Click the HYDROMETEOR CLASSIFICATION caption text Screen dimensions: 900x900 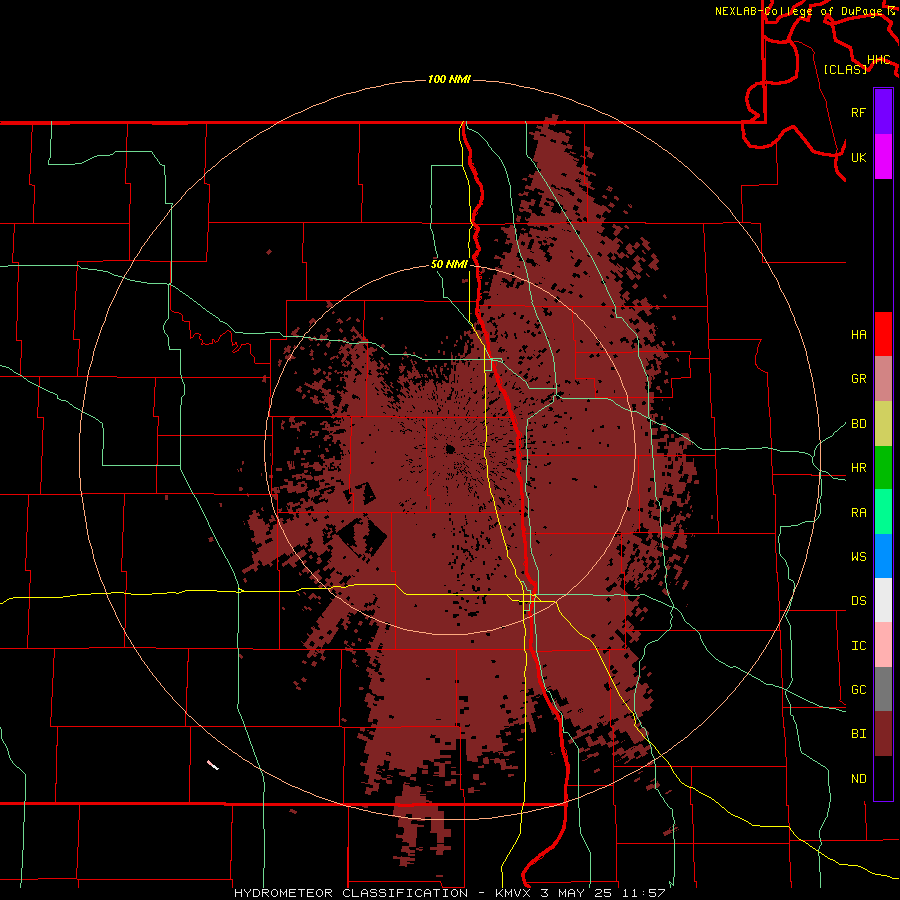tap(350, 893)
